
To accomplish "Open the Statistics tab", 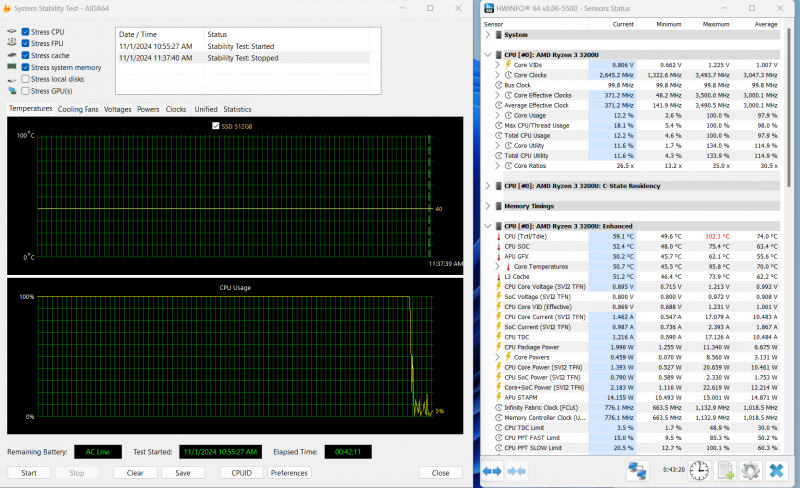I will [237, 109].
